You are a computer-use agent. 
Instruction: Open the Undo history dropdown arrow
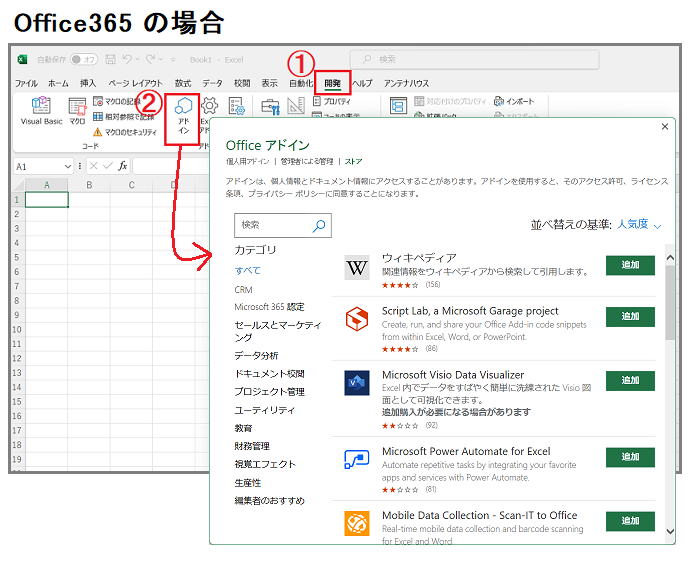point(137,59)
